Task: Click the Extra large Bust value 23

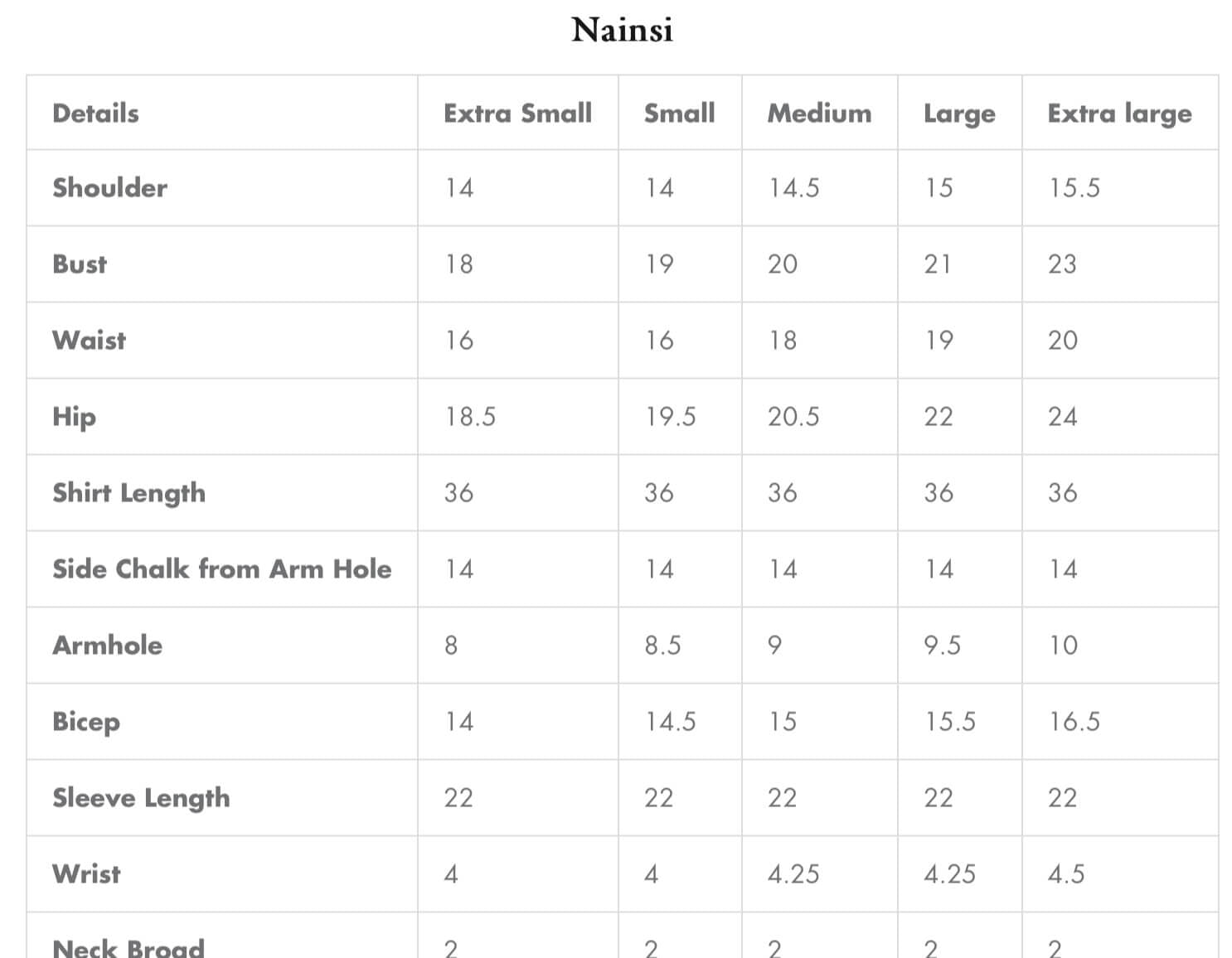Action: tap(1062, 264)
